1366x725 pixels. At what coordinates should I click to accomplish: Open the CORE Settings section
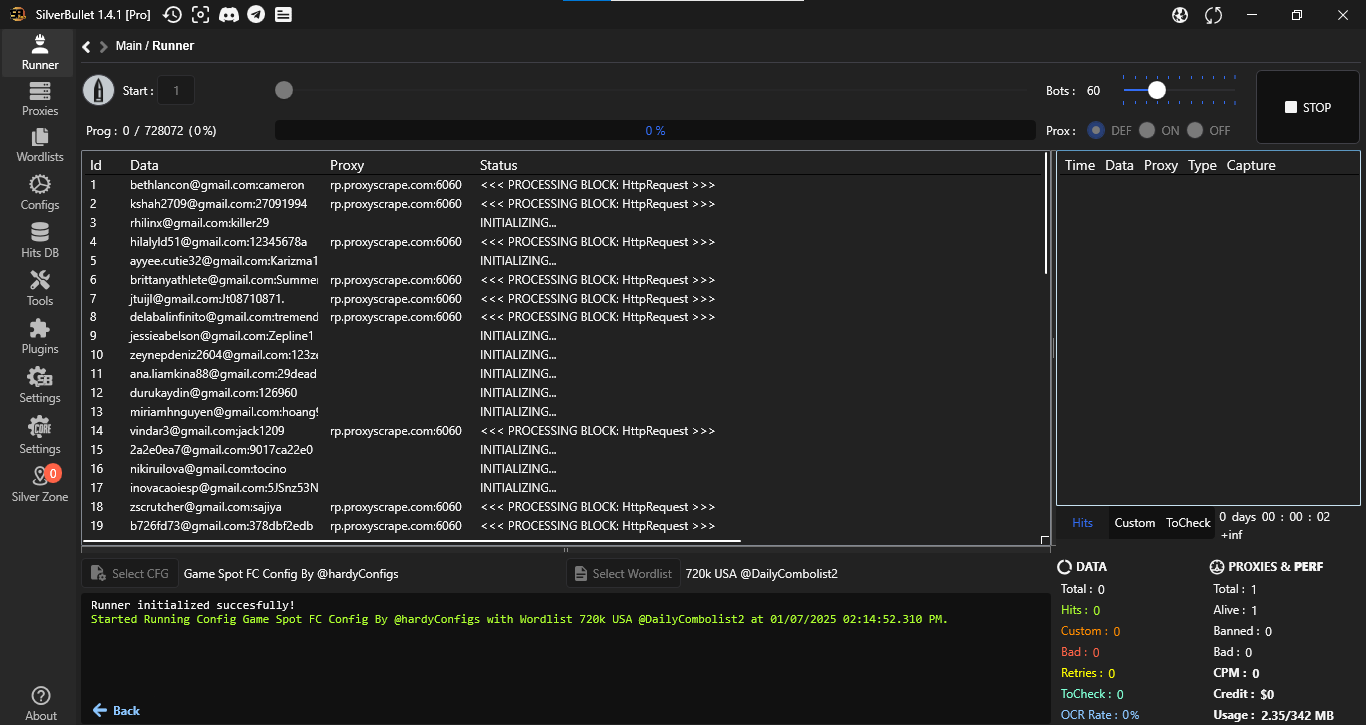pyautogui.click(x=40, y=437)
